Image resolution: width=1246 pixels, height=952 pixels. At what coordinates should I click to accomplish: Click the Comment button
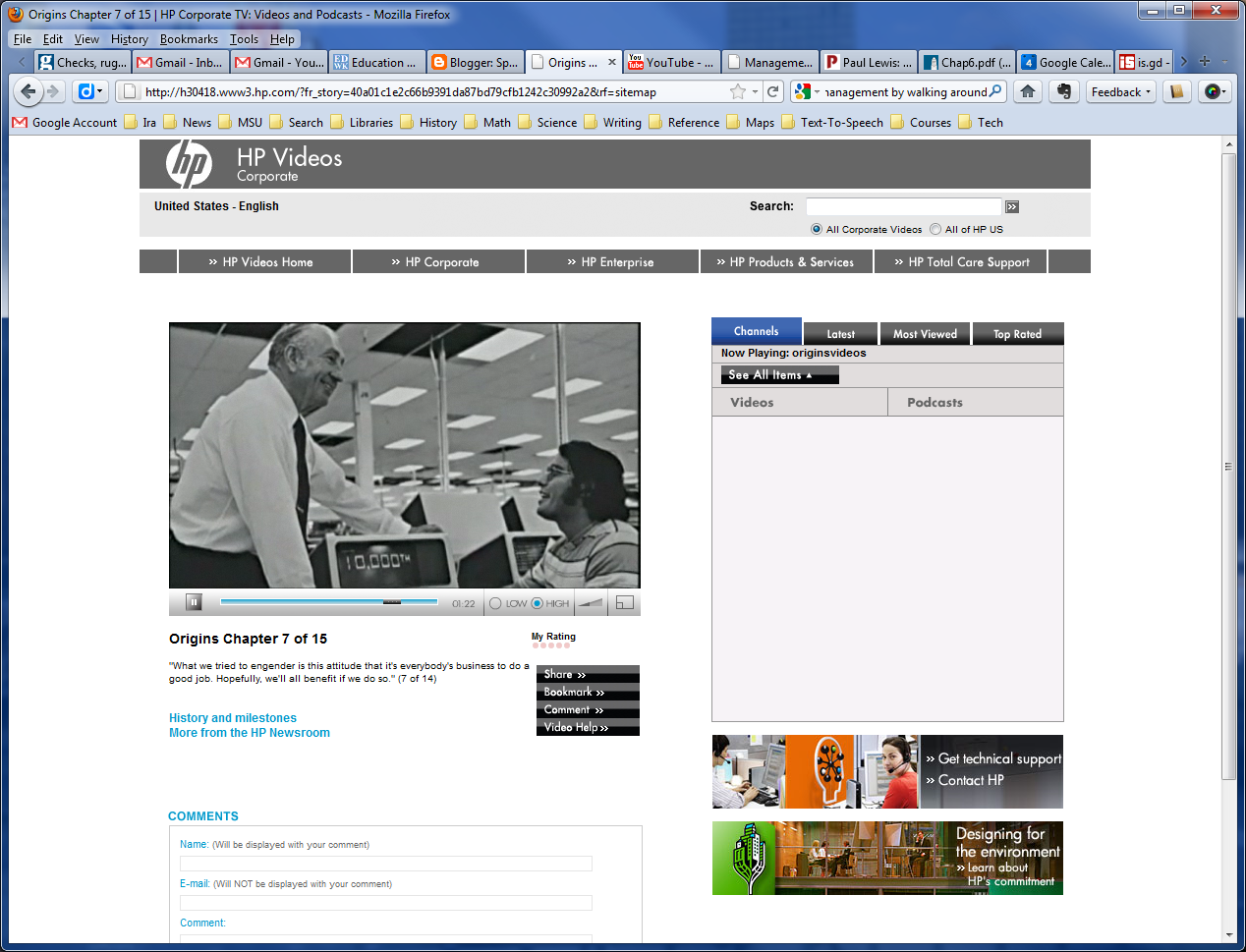tap(588, 709)
